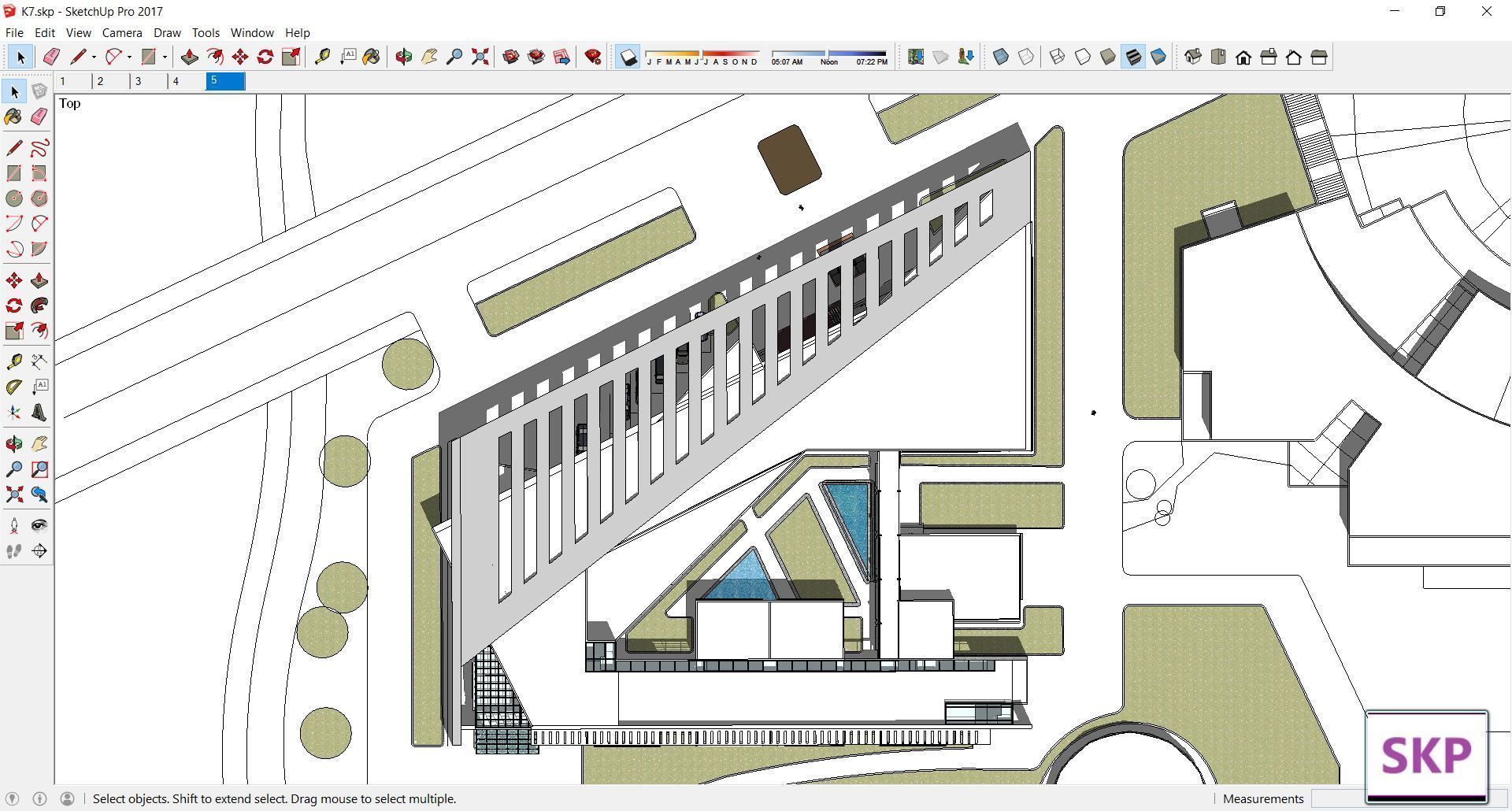
Task: Expand the Rectangle tool dropdown
Action: 165,57
